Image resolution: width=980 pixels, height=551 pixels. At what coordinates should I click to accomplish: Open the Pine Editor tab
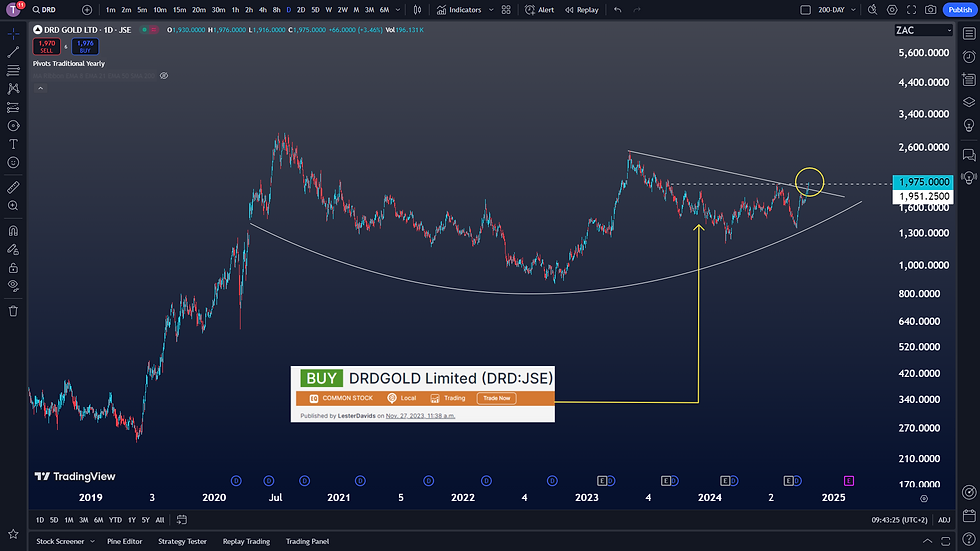coord(124,542)
